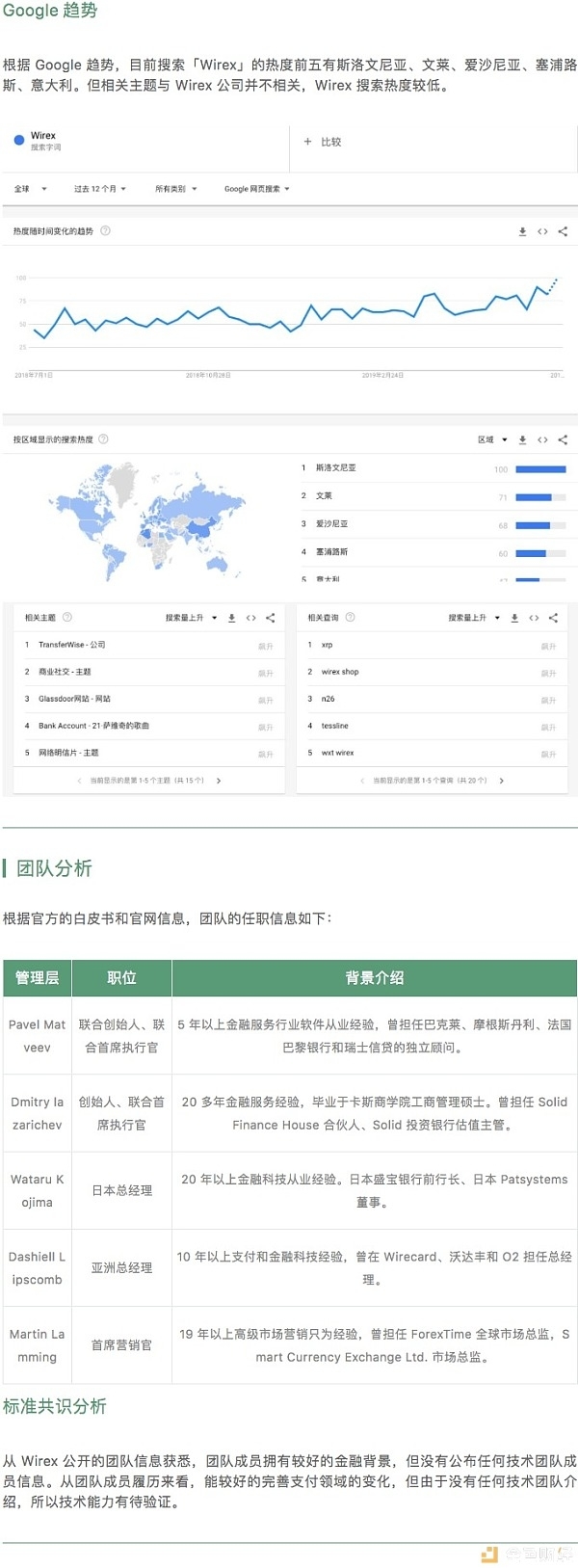The height and width of the screenshot is (1568, 578).
Task: Download the 相关查询 list
Action: pyautogui.click(x=514, y=618)
